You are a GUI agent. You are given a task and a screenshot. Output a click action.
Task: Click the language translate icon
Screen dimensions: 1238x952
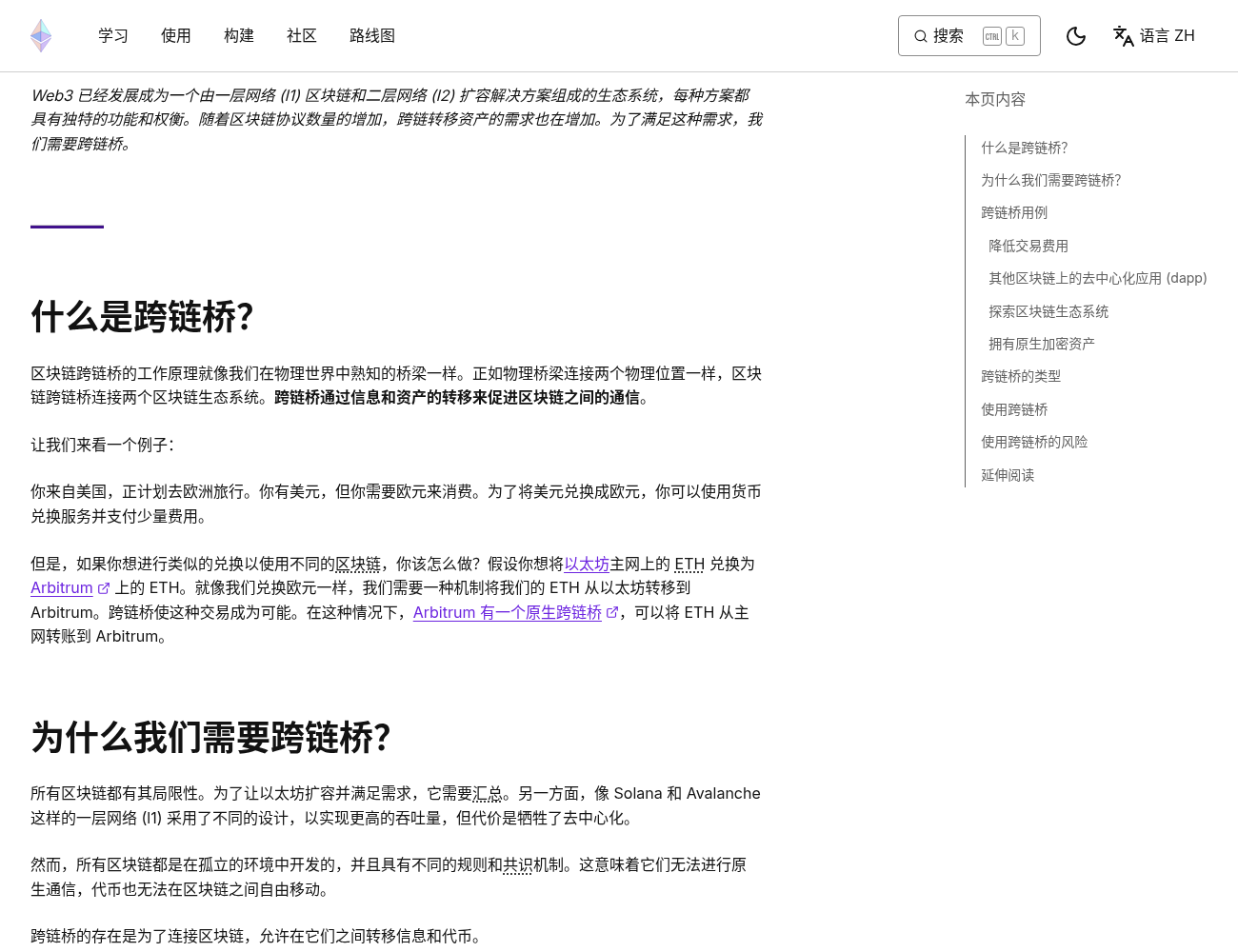point(1124,36)
